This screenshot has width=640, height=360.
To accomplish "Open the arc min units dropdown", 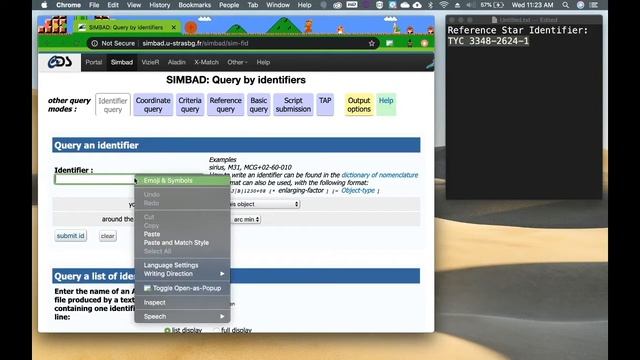I will pos(246,219).
